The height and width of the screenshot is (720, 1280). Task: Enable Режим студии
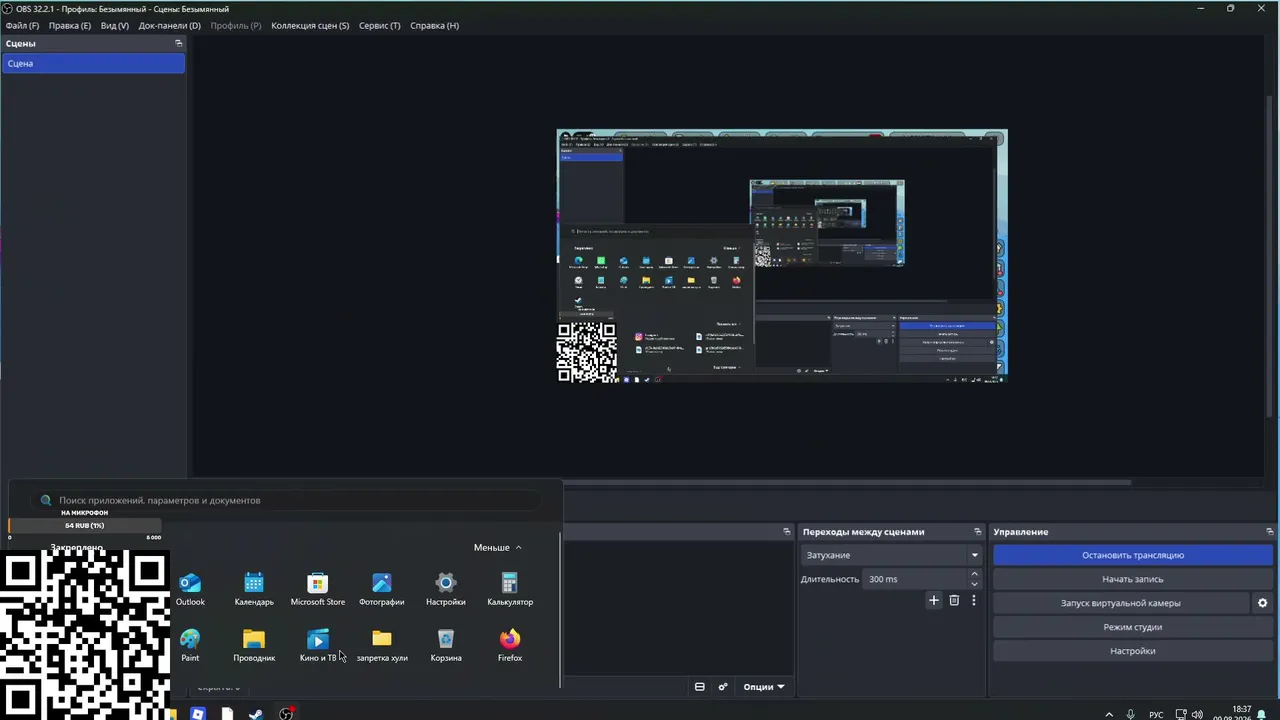[1133, 627]
